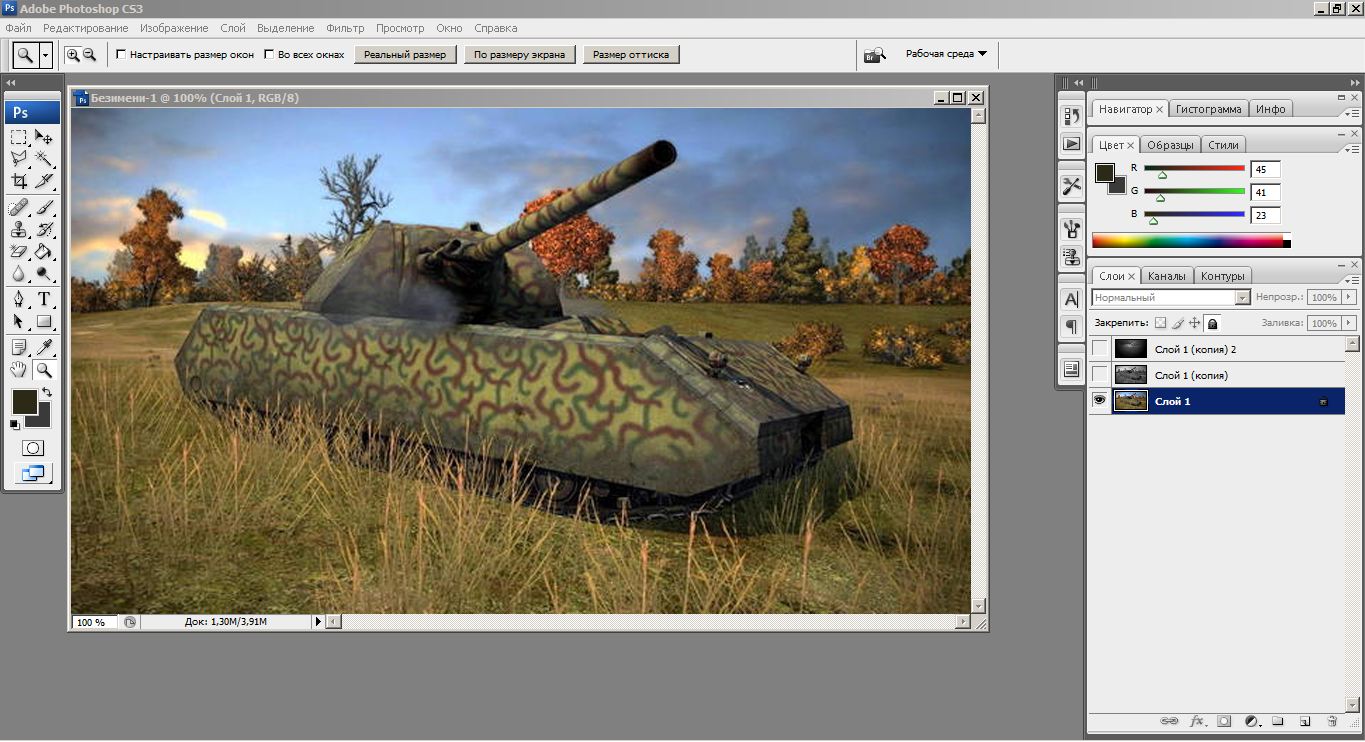Change the screen mode in the toolbox
The width and height of the screenshot is (1365, 742).
[x=32, y=473]
